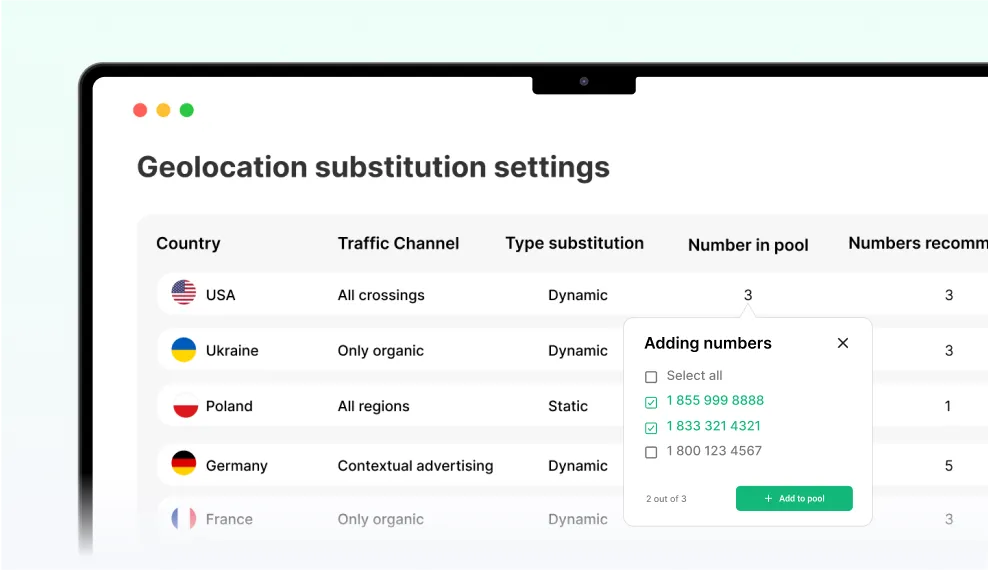The image size is (988, 570).
Task: Click the France flag icon
Action: click(x=184, y=518)
